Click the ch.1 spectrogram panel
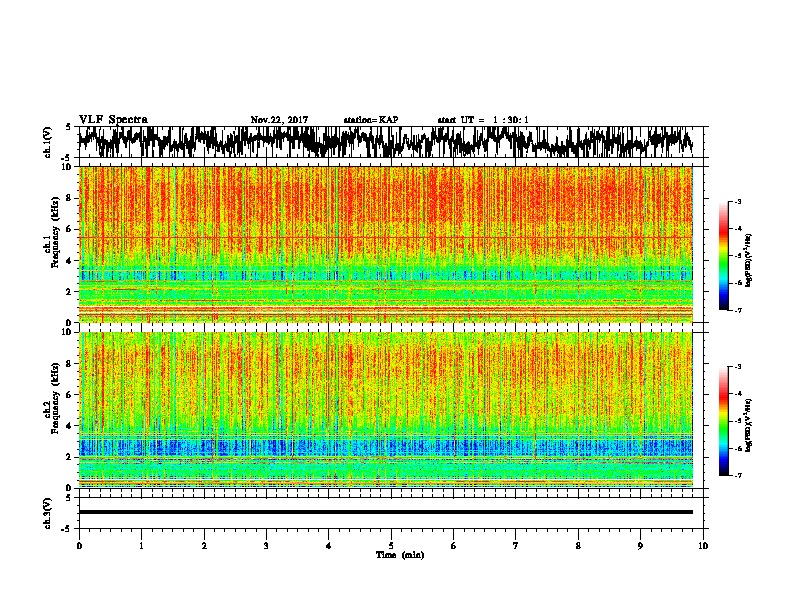Screen dimensions: 792x612 point(386,244)
